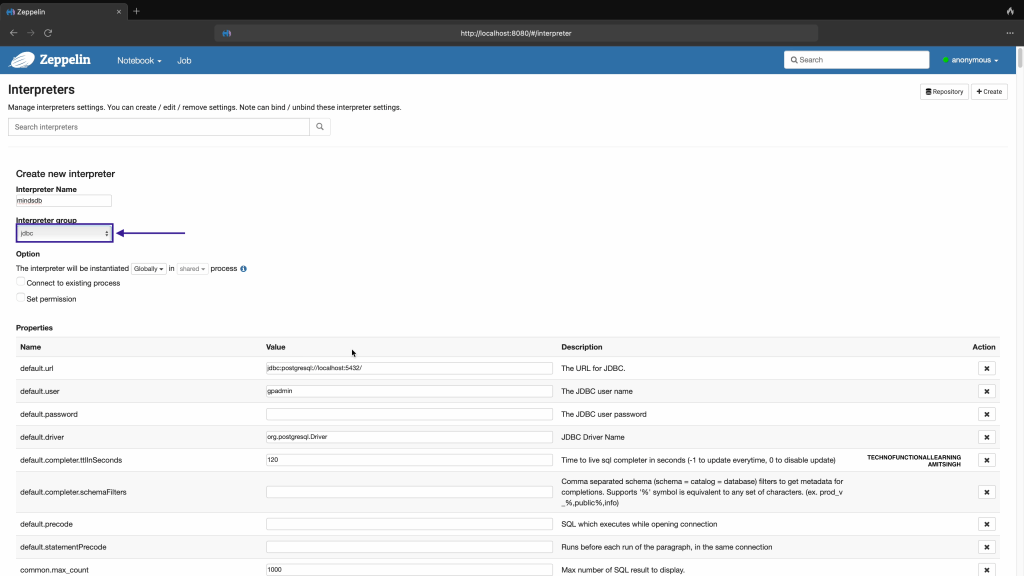This screenshot has width=1024, height=576.
Task: Open the Interpreter group jdbc dropdown
Action: [64, 233]
